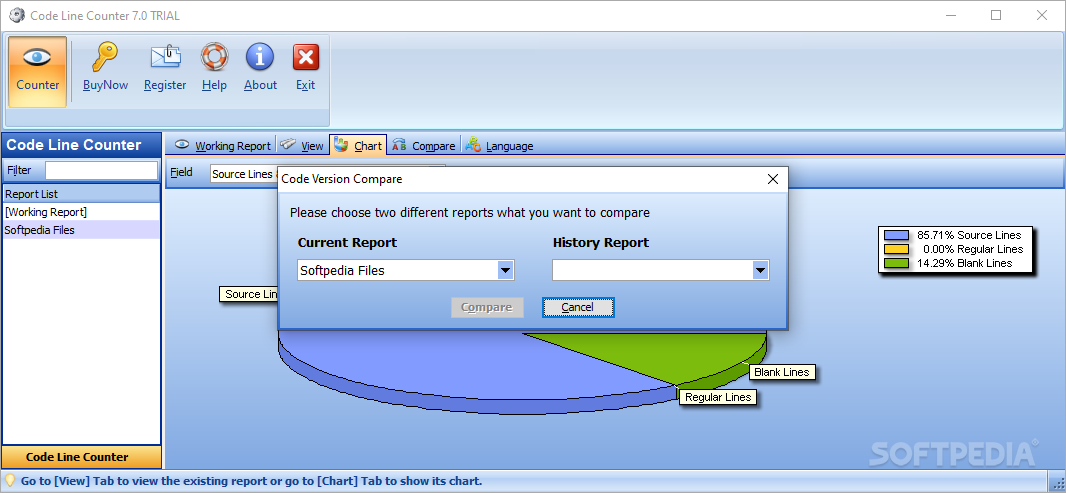
Task: Click the Cancel button in the dialog
Action: (x=578, y=307)
